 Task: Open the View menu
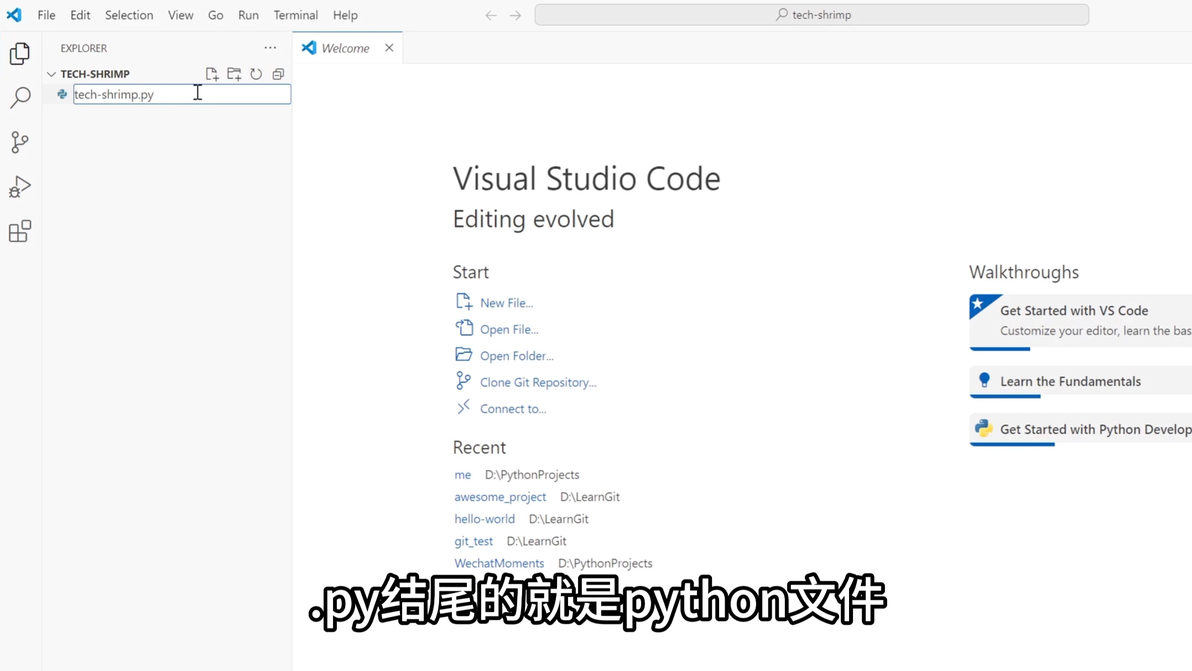point(181,15)
